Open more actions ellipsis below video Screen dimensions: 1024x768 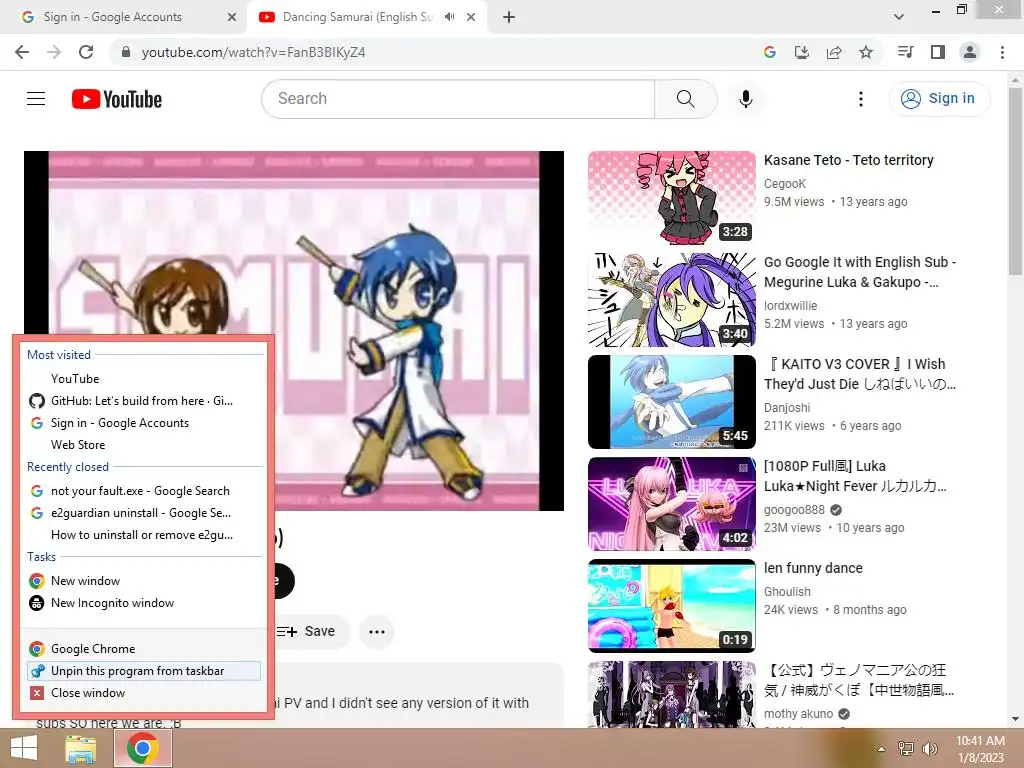377,632
